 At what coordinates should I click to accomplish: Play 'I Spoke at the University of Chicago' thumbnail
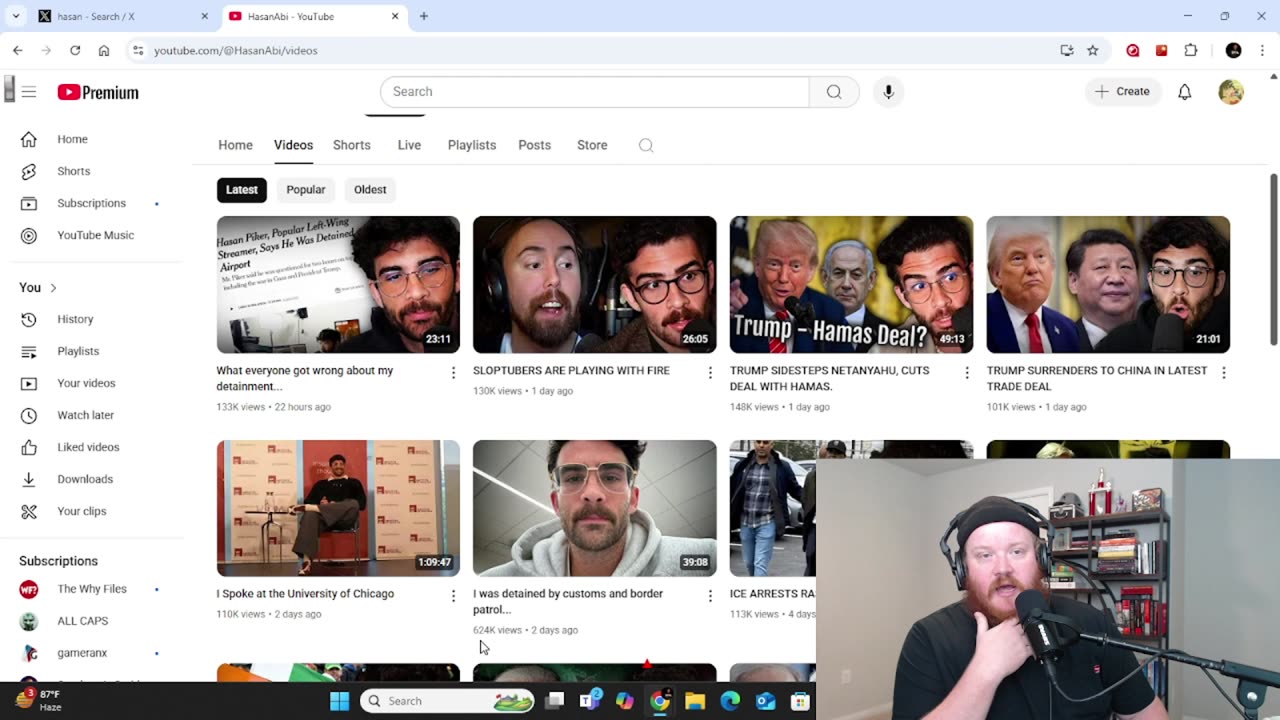tap(338, 508)
